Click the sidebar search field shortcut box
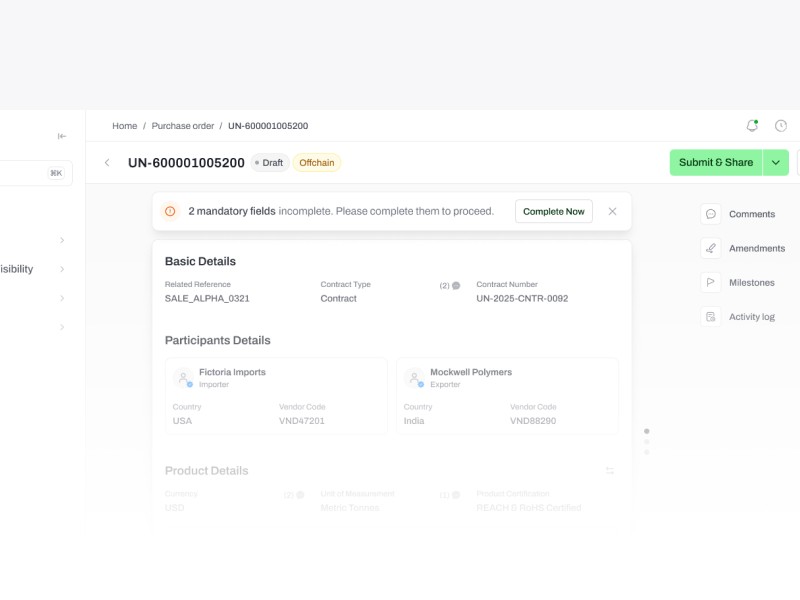 coord(56,173)
